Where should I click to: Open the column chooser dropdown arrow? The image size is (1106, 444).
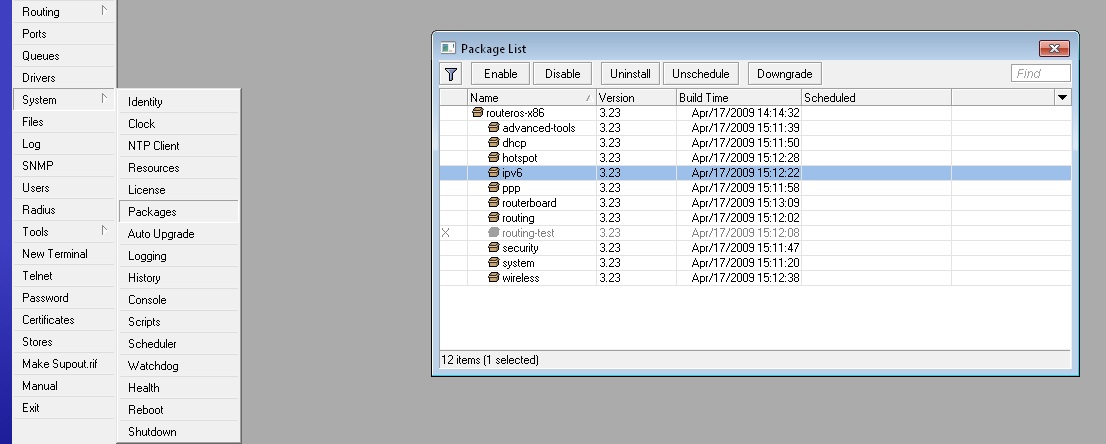(x=1062, y=97)
